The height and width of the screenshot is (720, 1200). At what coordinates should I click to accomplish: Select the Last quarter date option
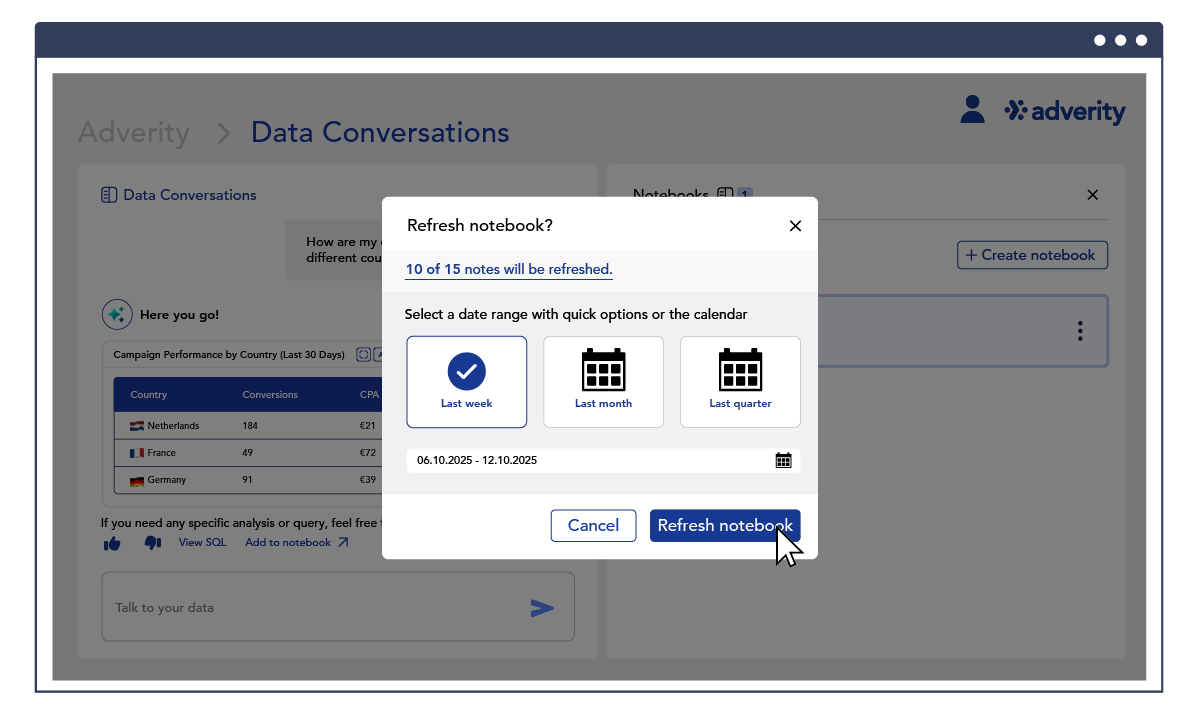click(740, 382)
